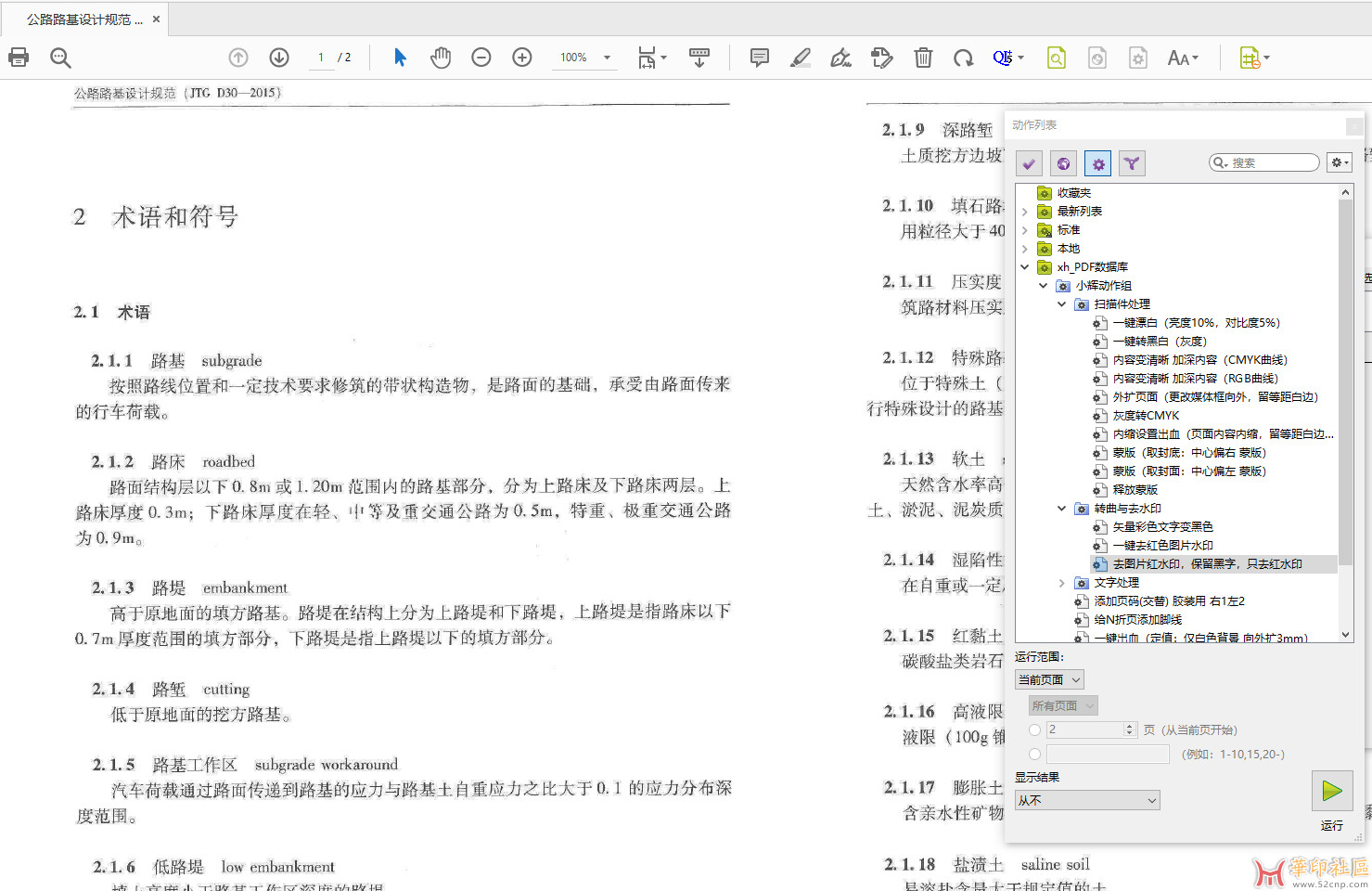The height and width of the screenshot is (891, 1372).
Task: Open the 当前页面 run range dropdown
Action: 1049,680
